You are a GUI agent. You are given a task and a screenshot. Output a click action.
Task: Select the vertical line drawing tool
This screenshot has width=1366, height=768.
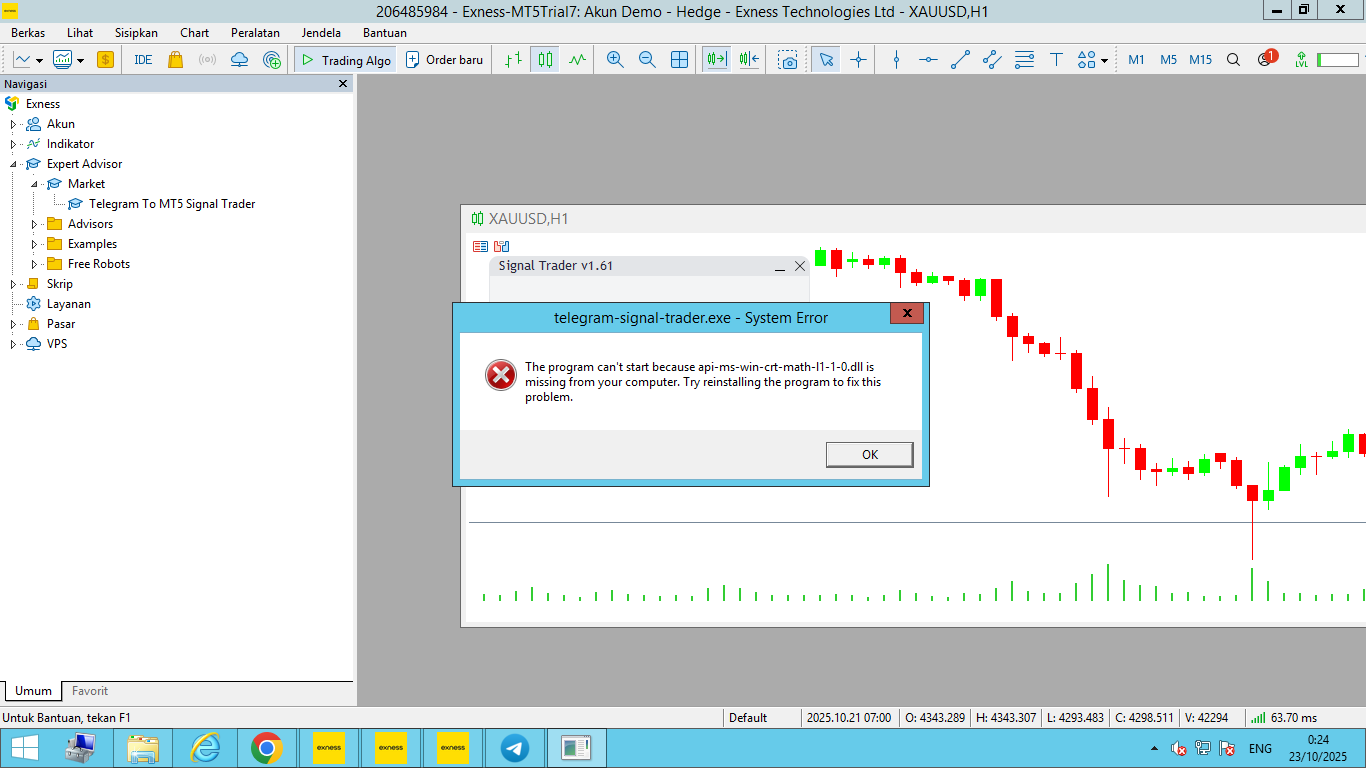pyautogui.click(x=896, y=60)
